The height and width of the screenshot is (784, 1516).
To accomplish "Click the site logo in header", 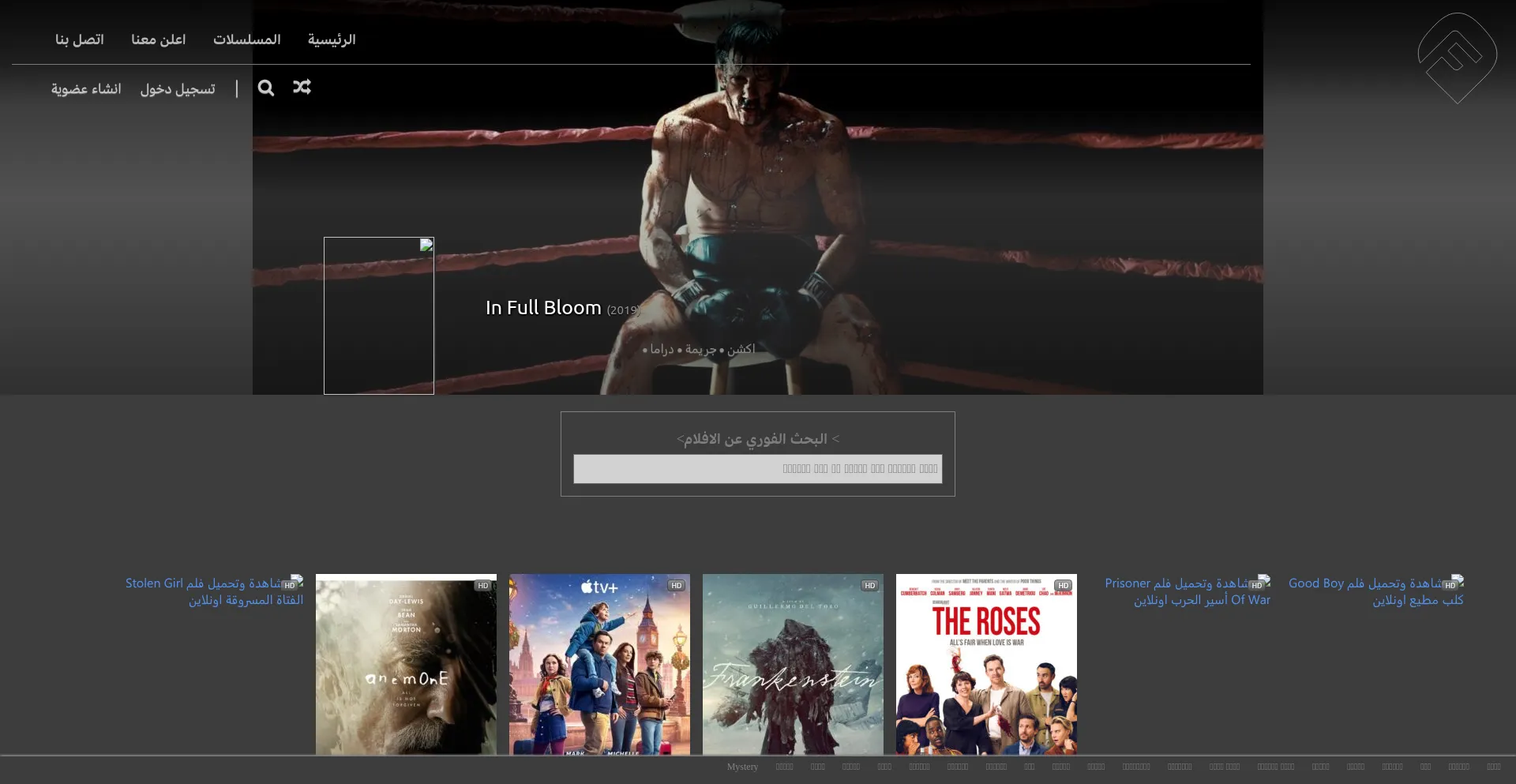I will 1457,58.
